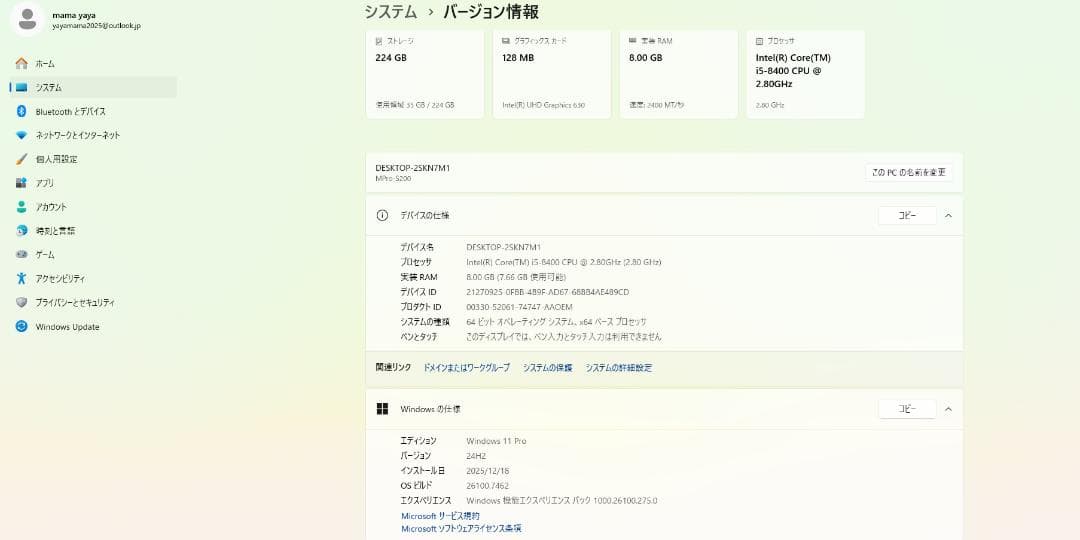Open the Domain or workgroup link
Screen dimensions: 1080x540
tap(466, 368)
